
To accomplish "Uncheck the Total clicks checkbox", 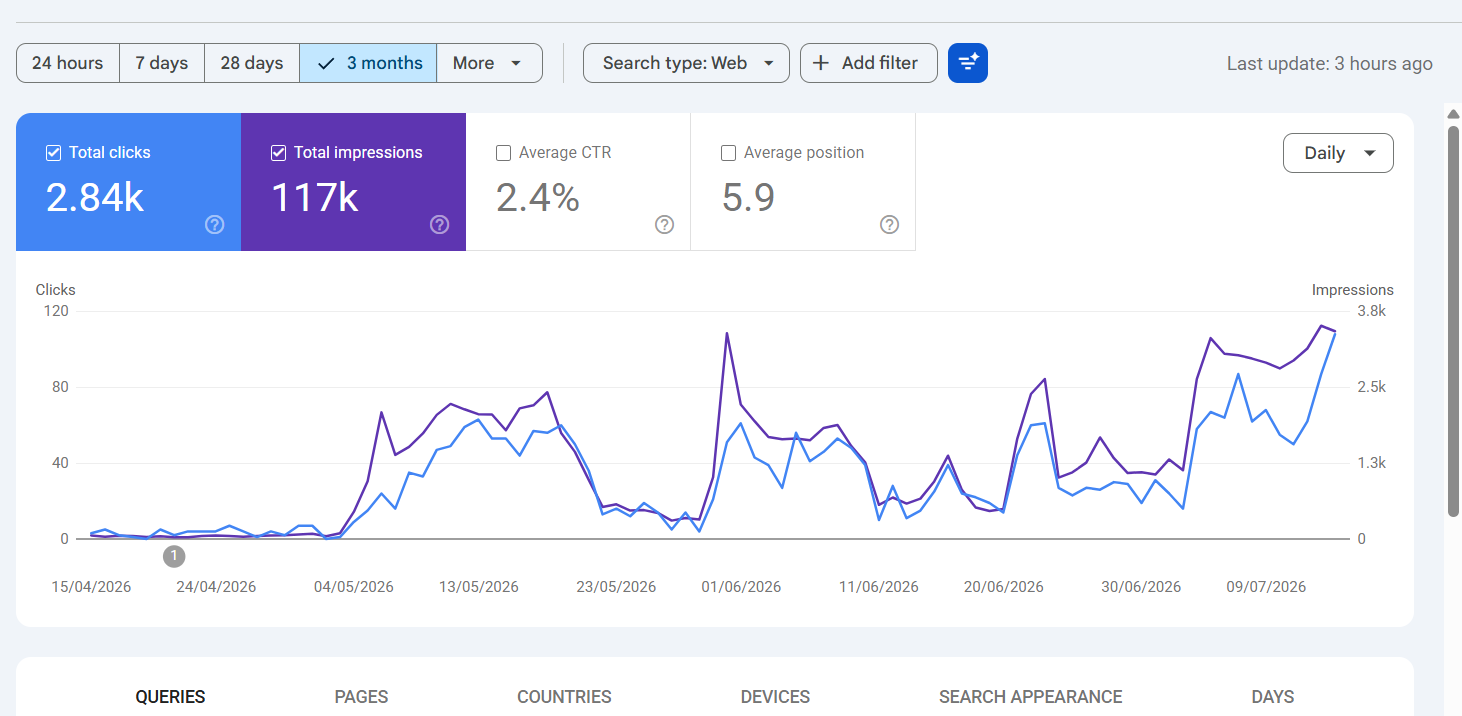I will point(54,153).
